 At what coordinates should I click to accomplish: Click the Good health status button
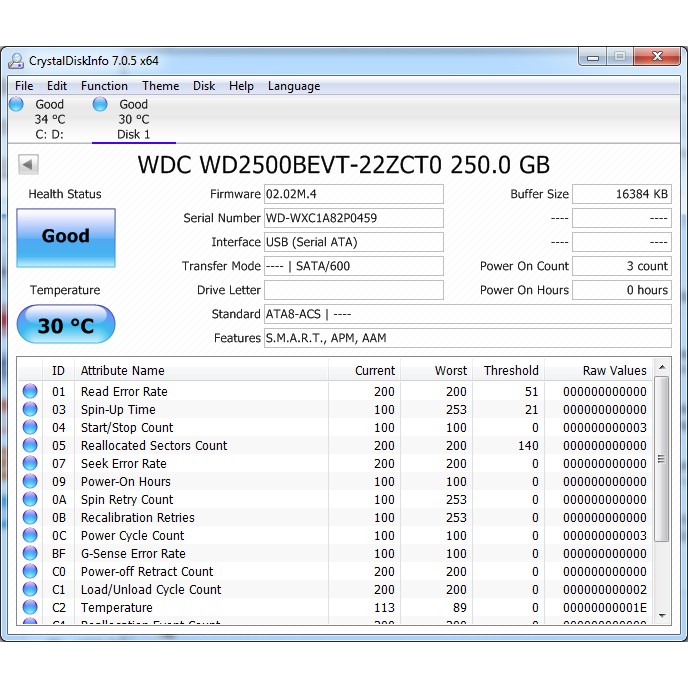66,237
